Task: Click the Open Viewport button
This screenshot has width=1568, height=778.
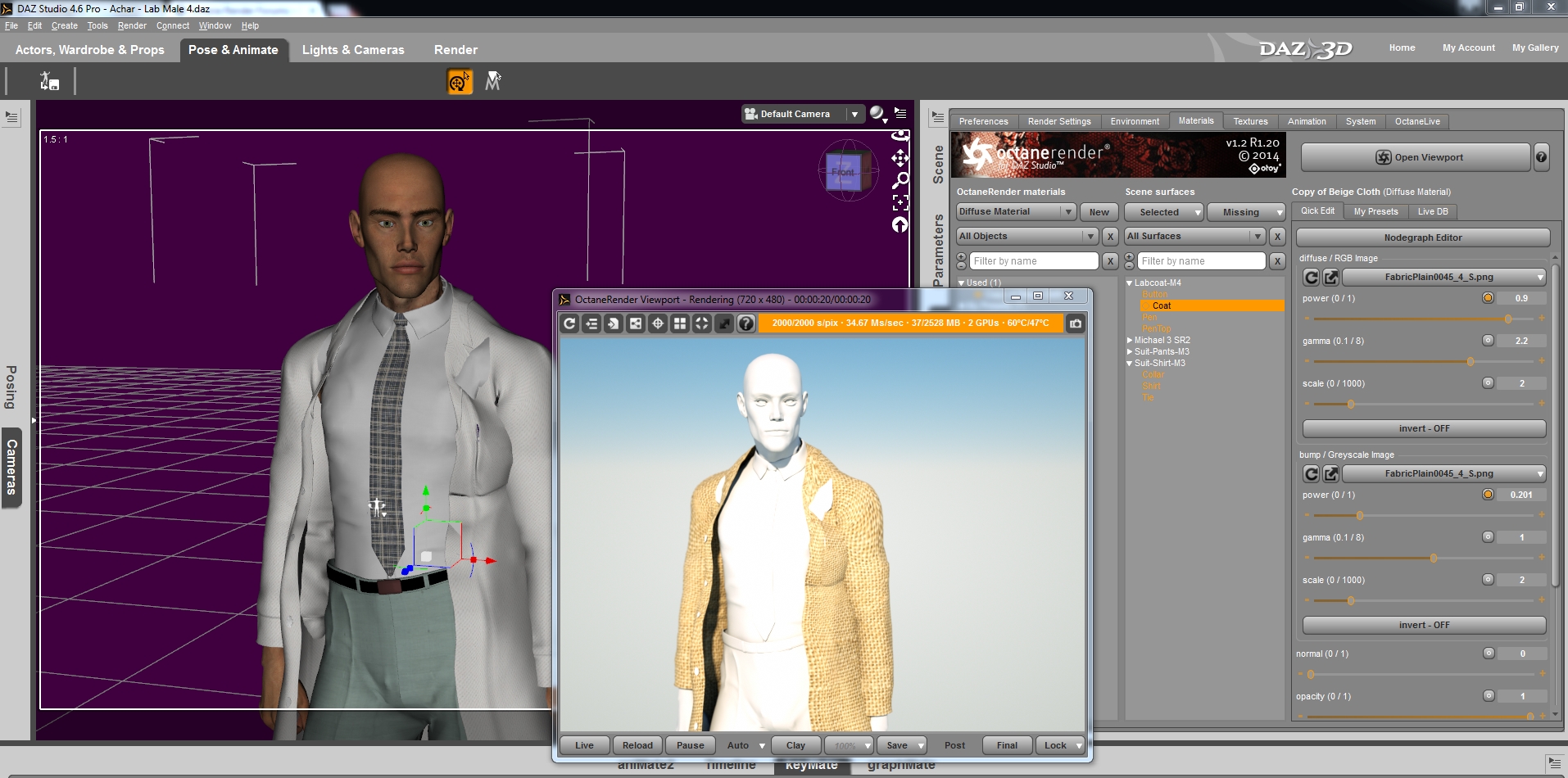Action: [1416, 157]
